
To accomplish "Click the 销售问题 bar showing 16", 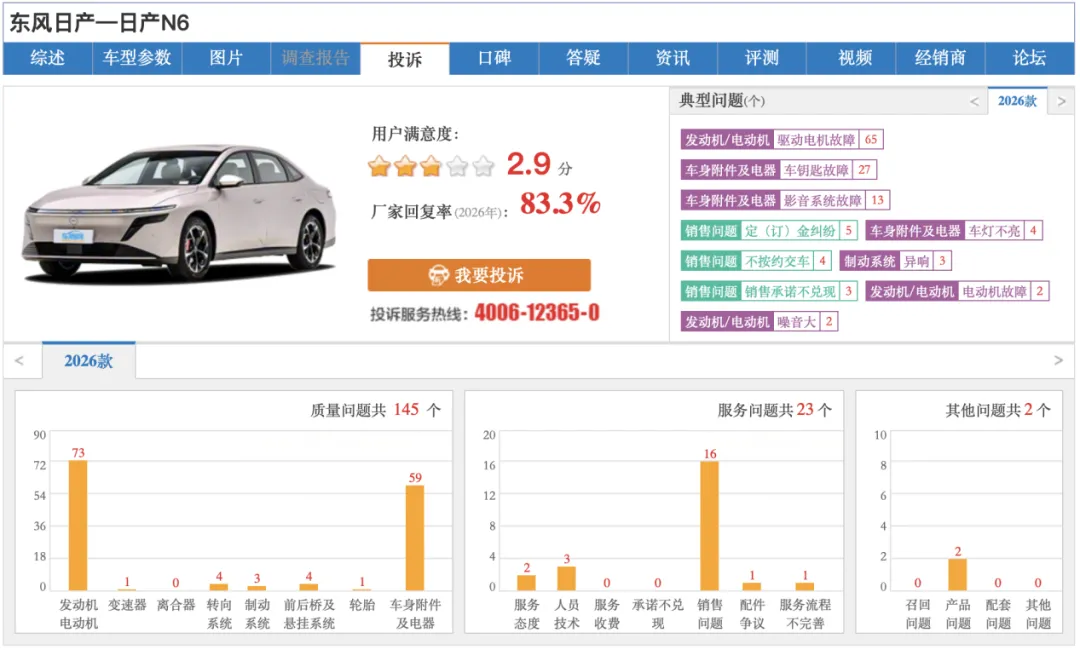I will pyautogui.click(x=709, y=526).
